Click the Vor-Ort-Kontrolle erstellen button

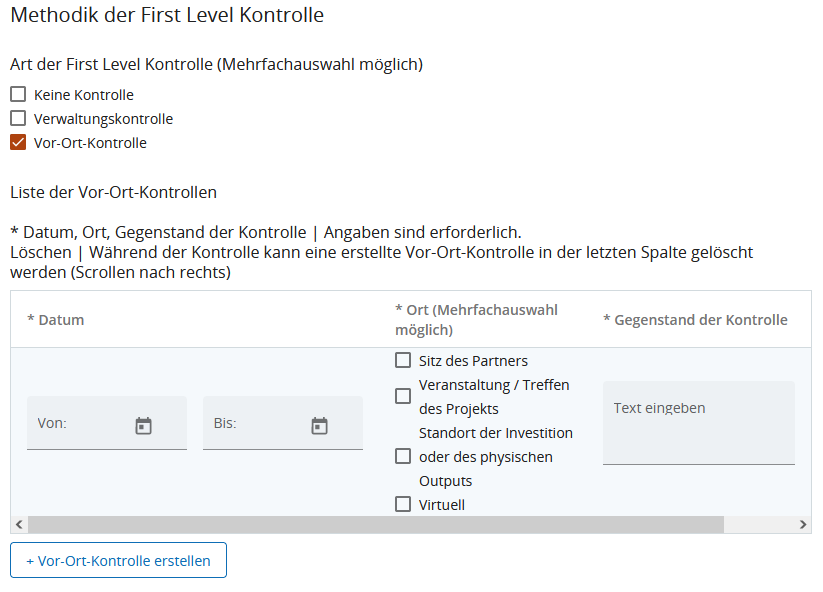pos(118,560)
